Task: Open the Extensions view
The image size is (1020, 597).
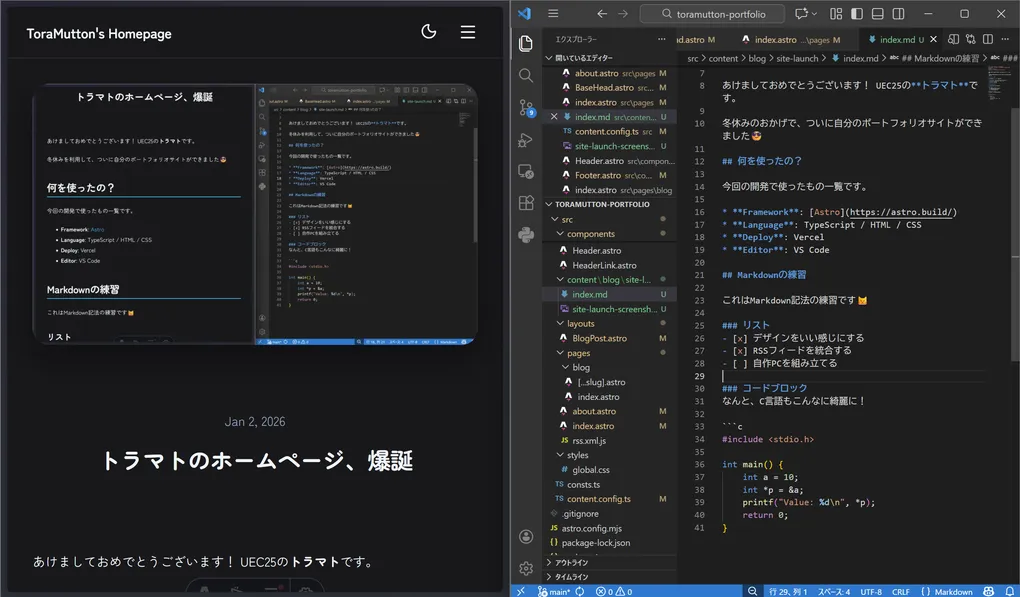Action: click(526, 202)
